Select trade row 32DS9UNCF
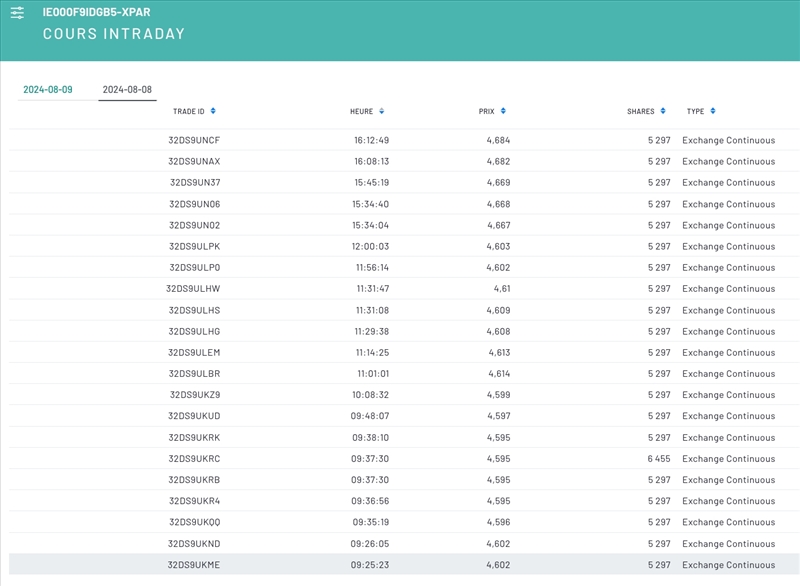This screenshot has width=800, height=586. click(194, 140)
